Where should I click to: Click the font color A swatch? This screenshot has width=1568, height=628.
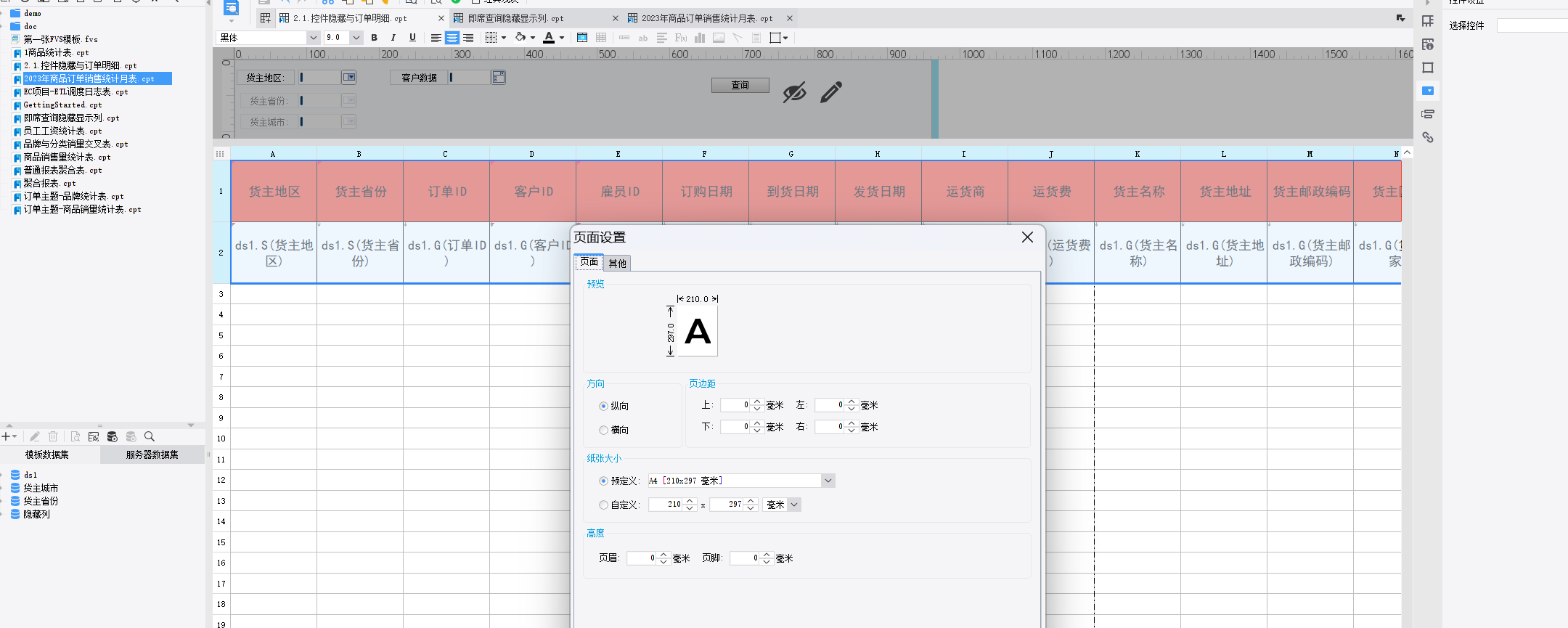coord(549,38)
